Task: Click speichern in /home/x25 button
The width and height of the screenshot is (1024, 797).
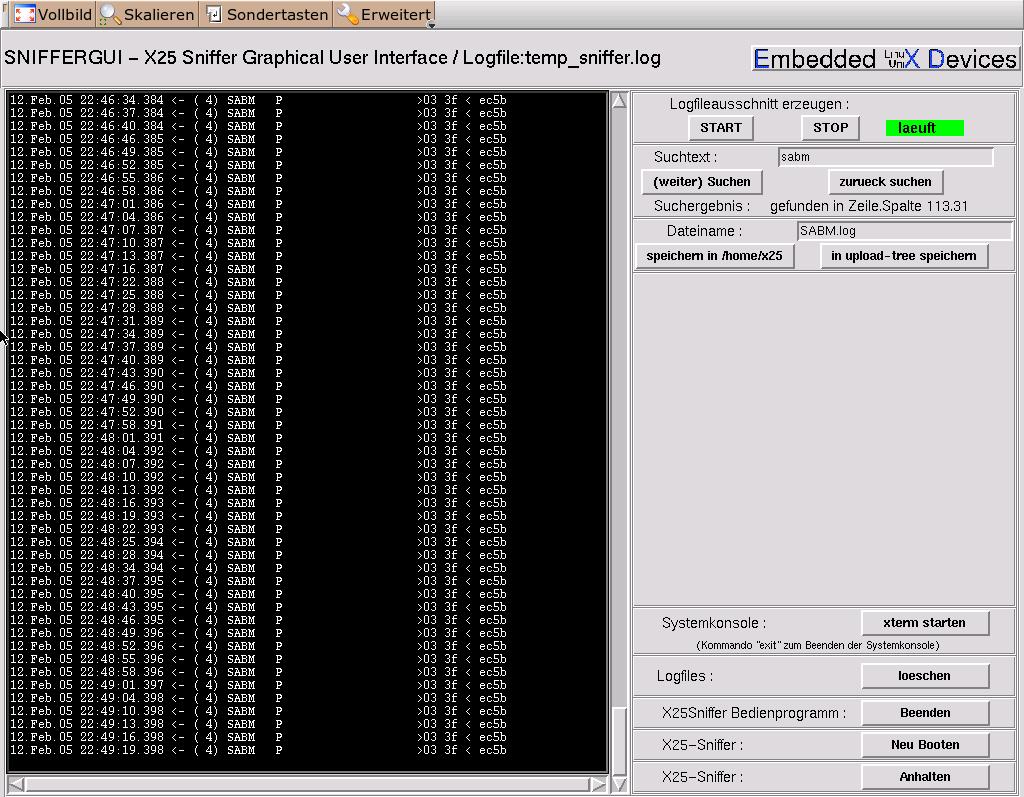Action: point(714,255)
